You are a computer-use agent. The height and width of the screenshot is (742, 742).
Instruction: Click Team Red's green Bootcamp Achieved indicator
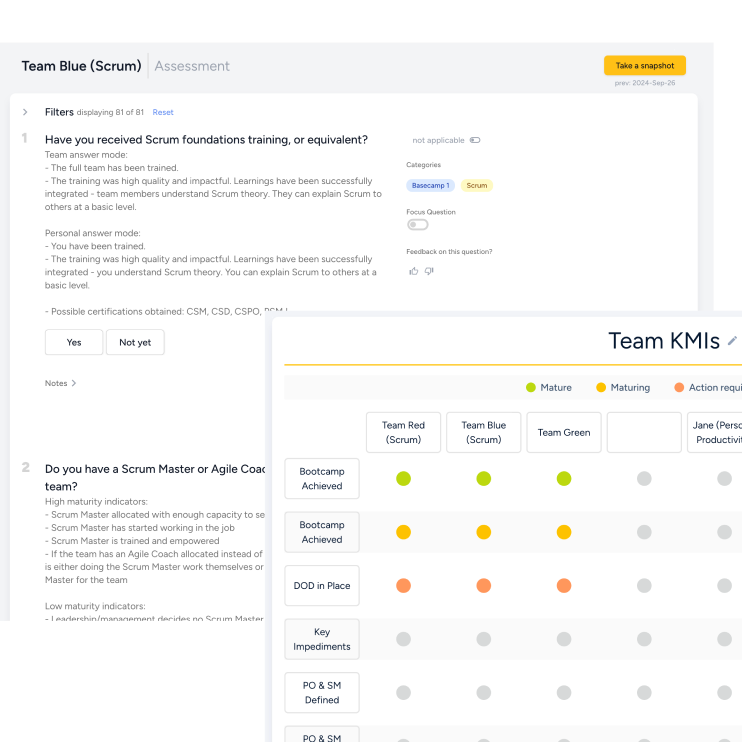point(403,479)
